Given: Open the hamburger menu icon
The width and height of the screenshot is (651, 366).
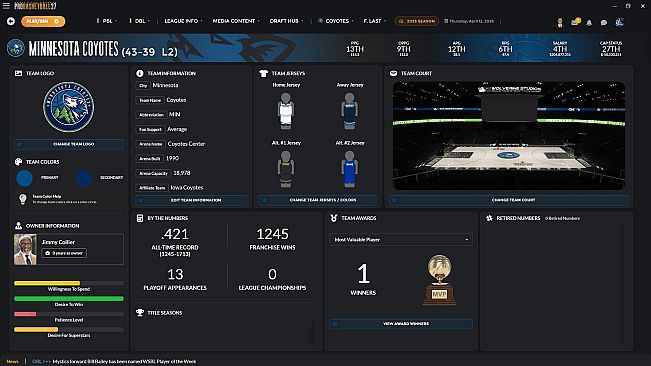Looking at the screenshot, I should tap(6, 6).
